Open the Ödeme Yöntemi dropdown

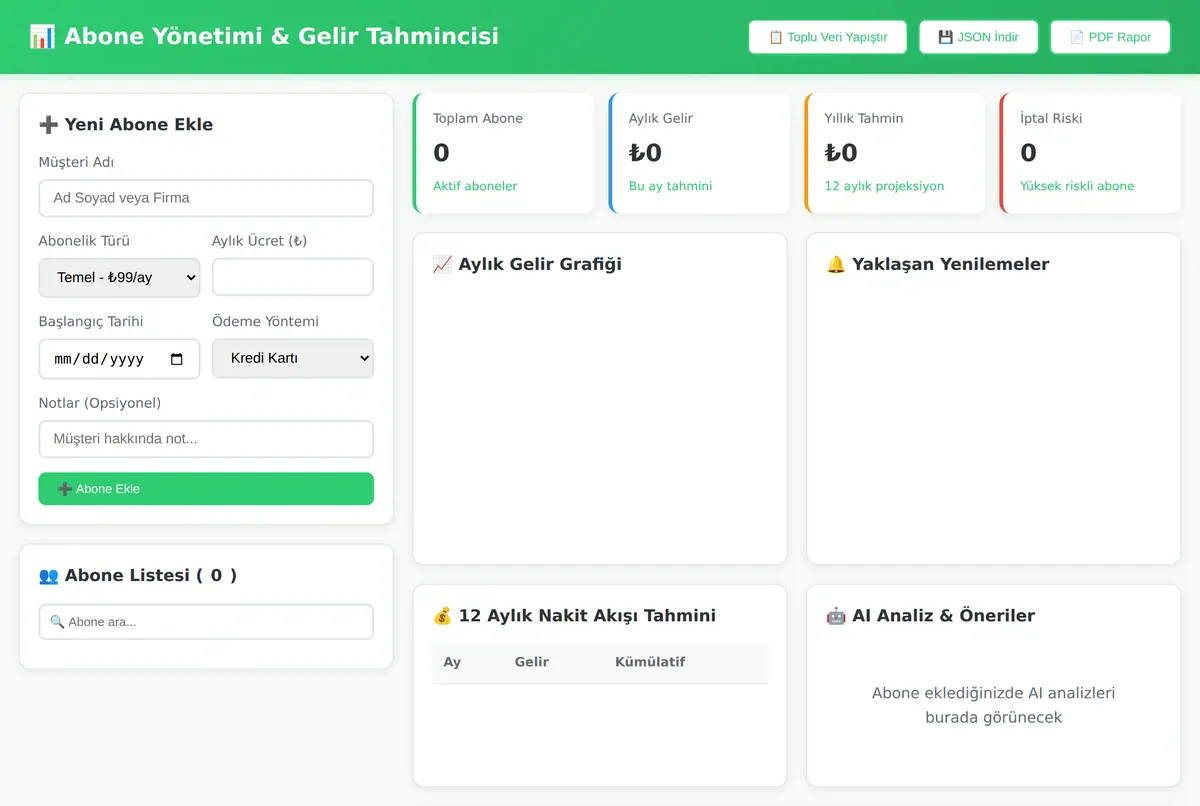[293, 358]
